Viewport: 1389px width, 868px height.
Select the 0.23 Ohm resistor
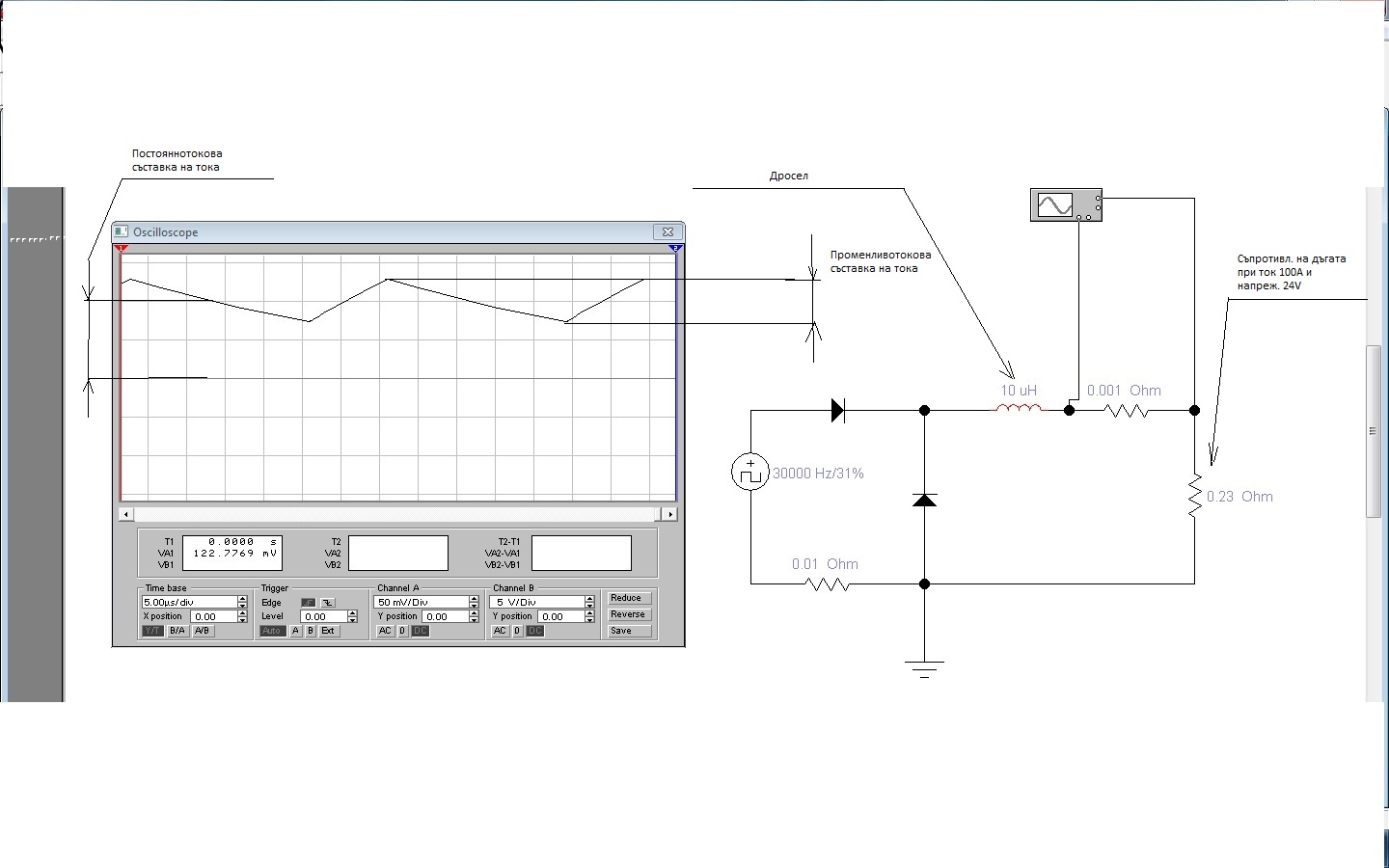click(x=1194, y=496)
